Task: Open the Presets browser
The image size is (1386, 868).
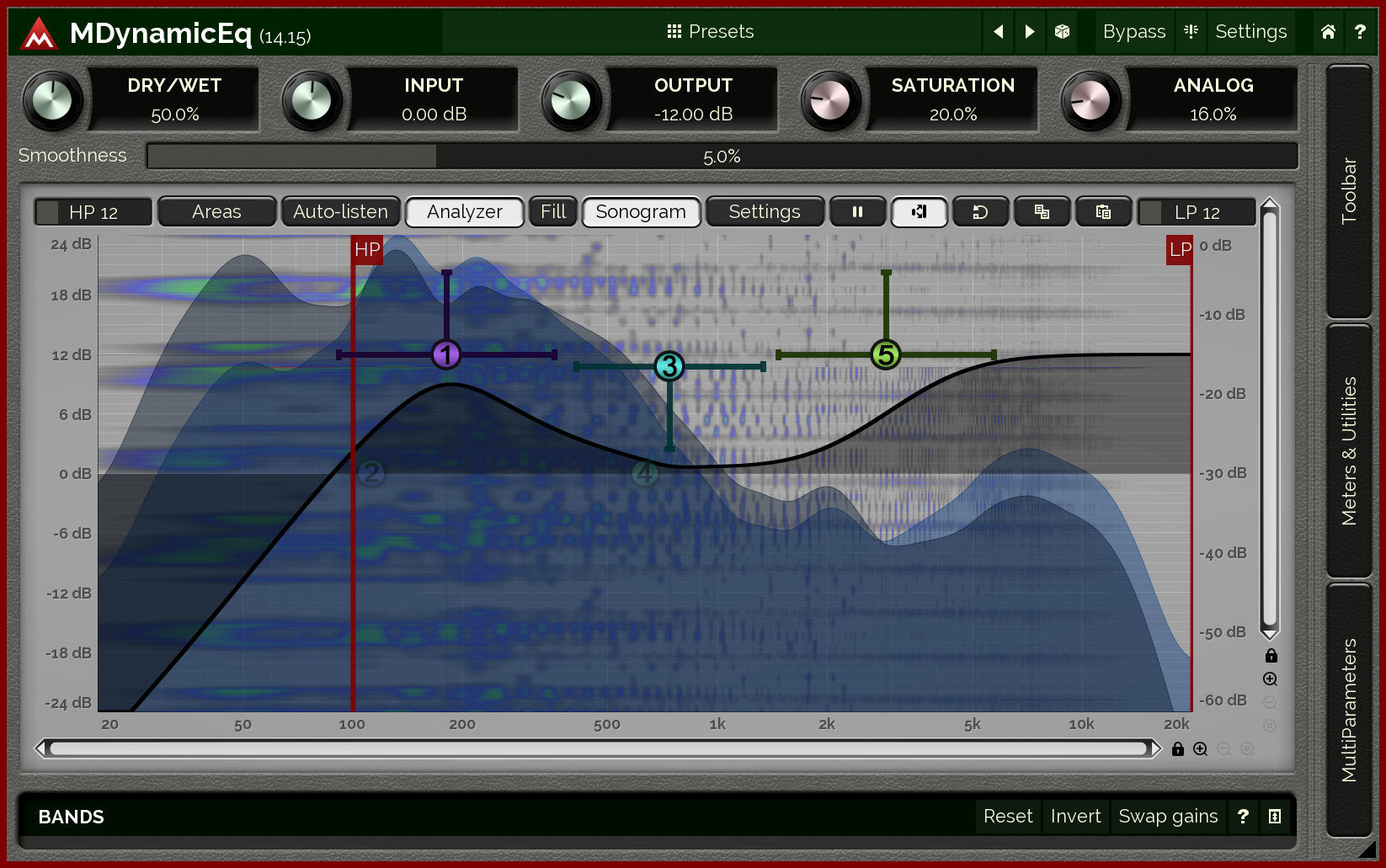Action: point(710,32)
